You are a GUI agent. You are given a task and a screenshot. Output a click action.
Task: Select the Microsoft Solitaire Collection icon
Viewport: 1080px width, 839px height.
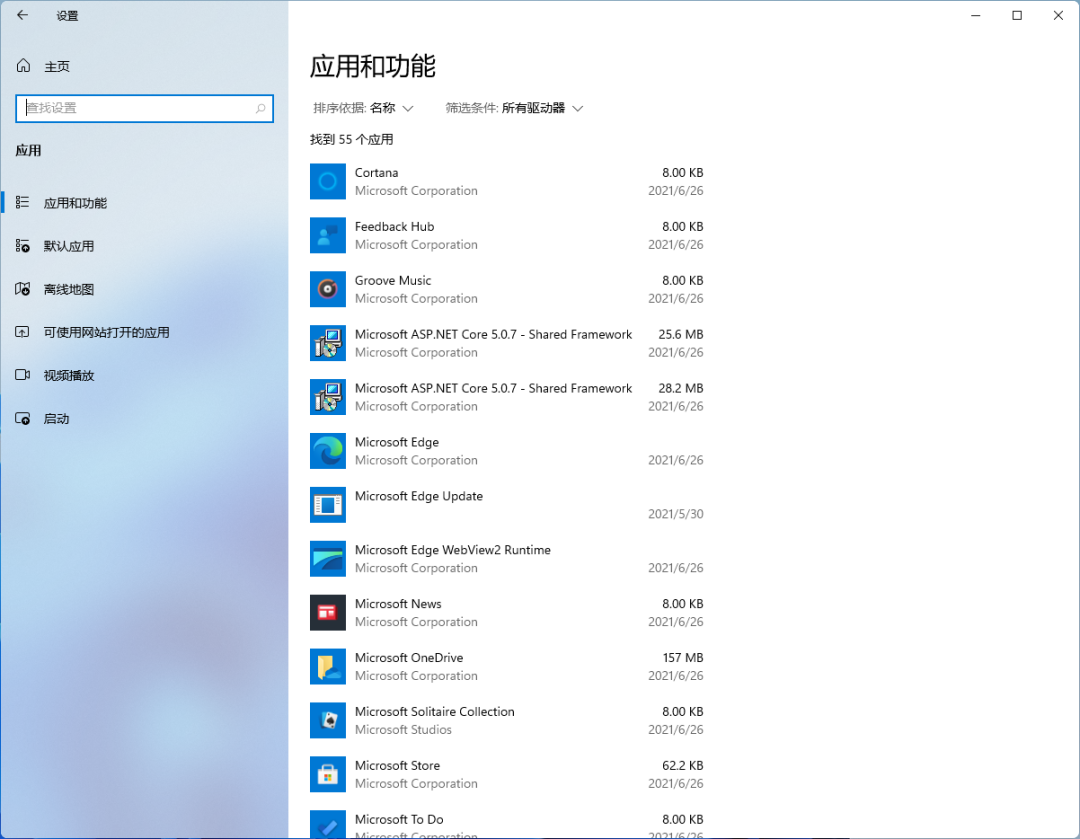coord(327,720)
